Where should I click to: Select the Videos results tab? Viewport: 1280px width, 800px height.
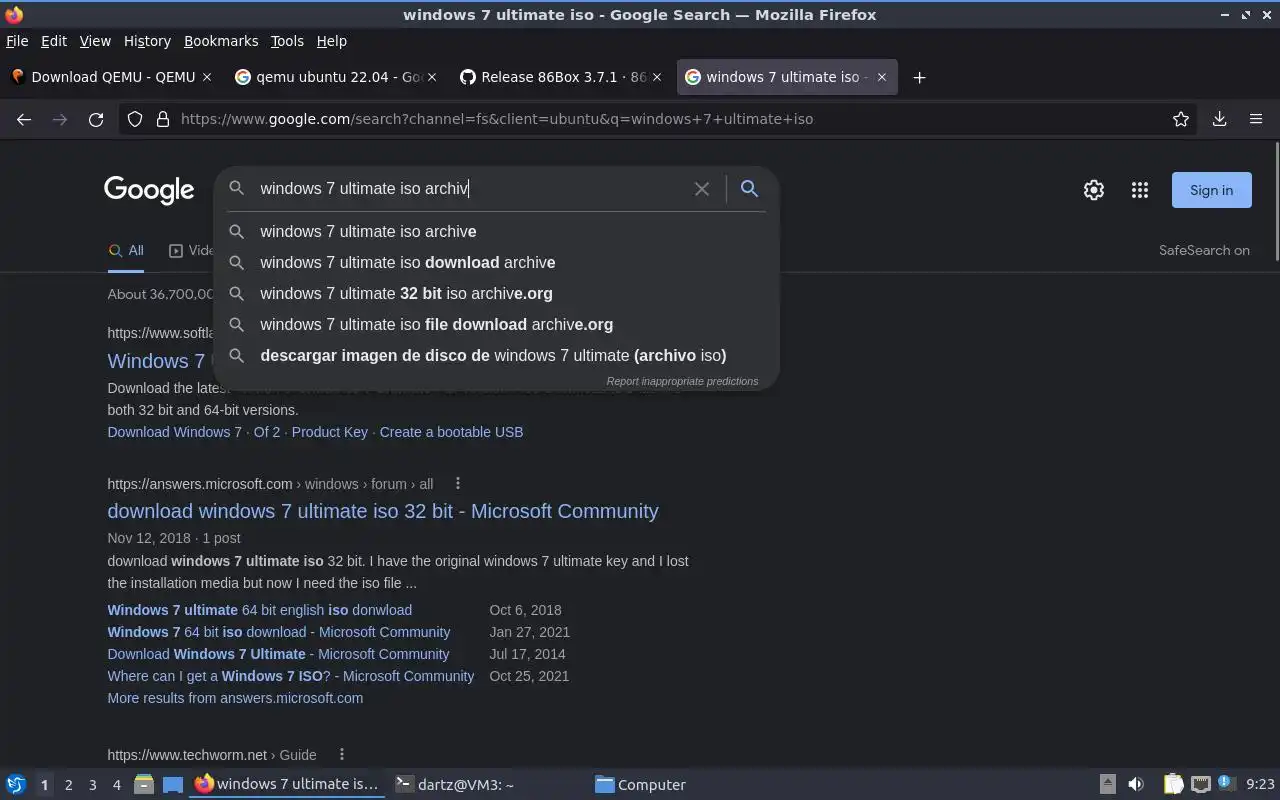pyautogui.click(x=191, y=251)
